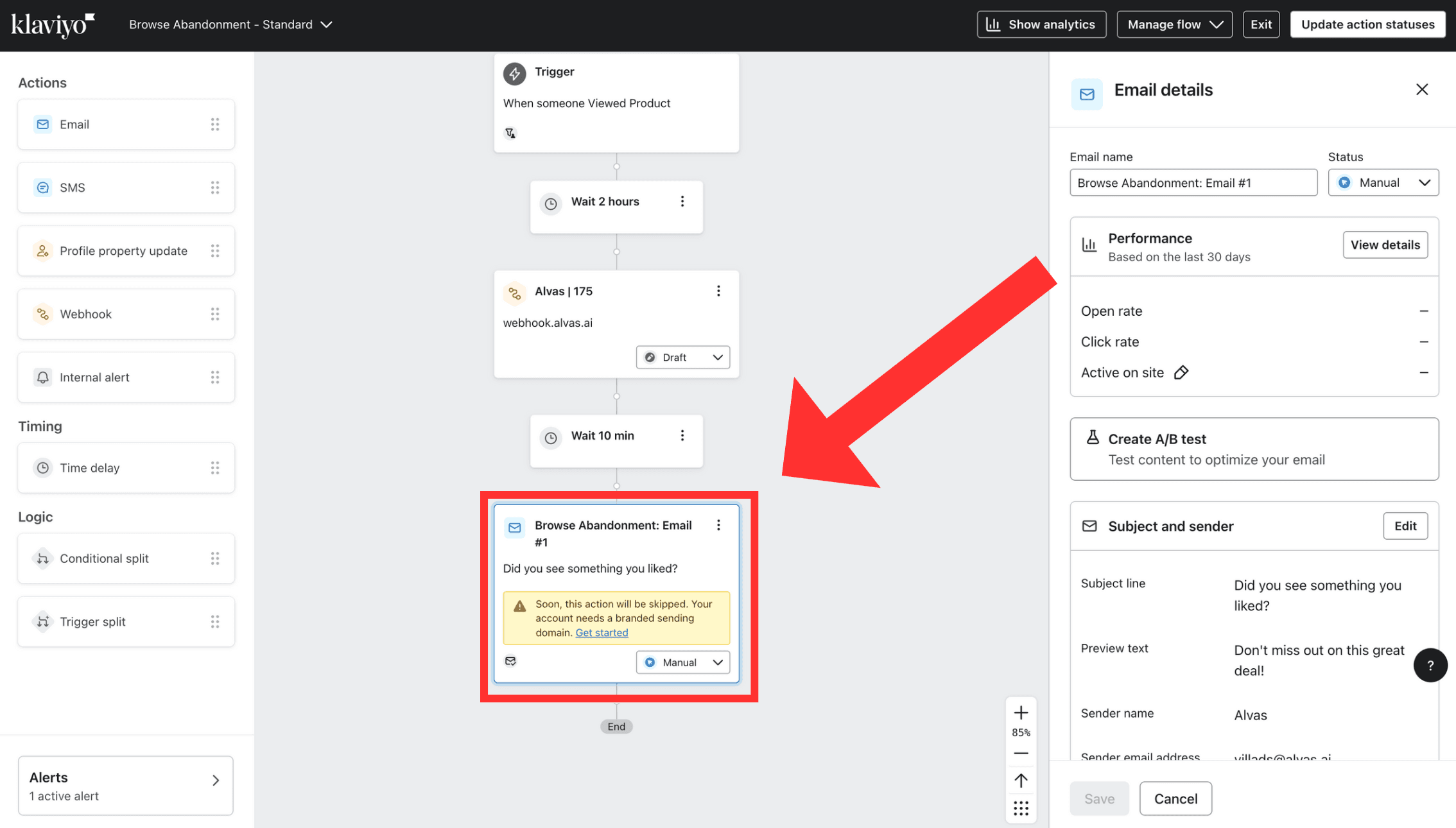Select the SMS action block
1456x828 pixels.
coord(126,187)
